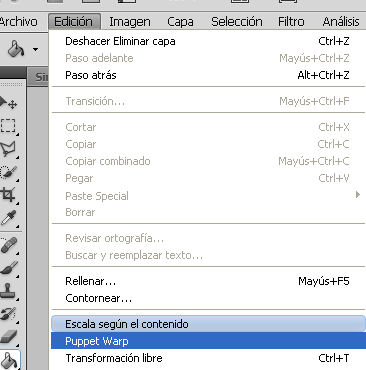
Task: Open the Imagen menu
Action: 130,22
